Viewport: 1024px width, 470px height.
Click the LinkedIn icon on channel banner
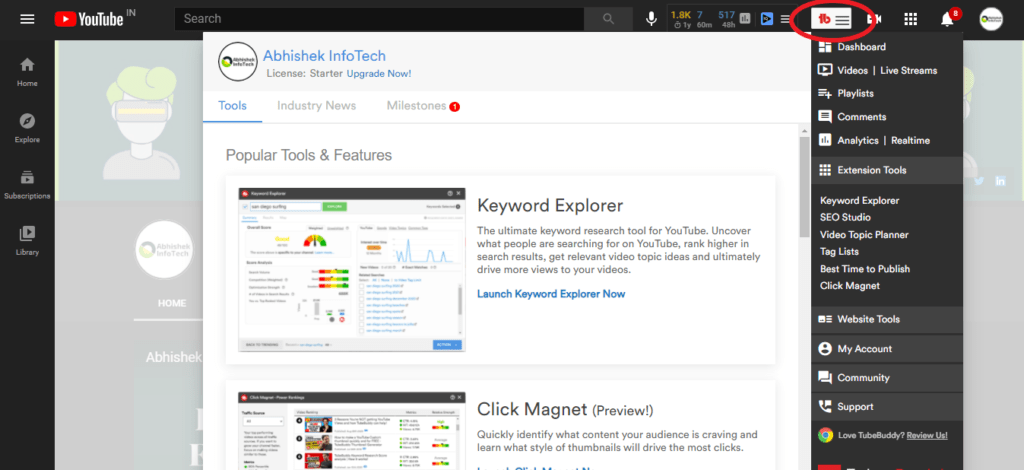click(1000, 181)
